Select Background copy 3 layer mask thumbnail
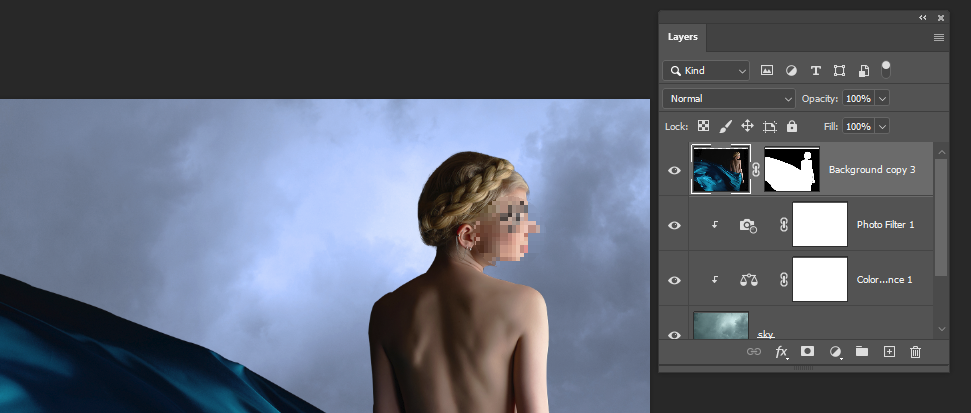 click(792, 169)
